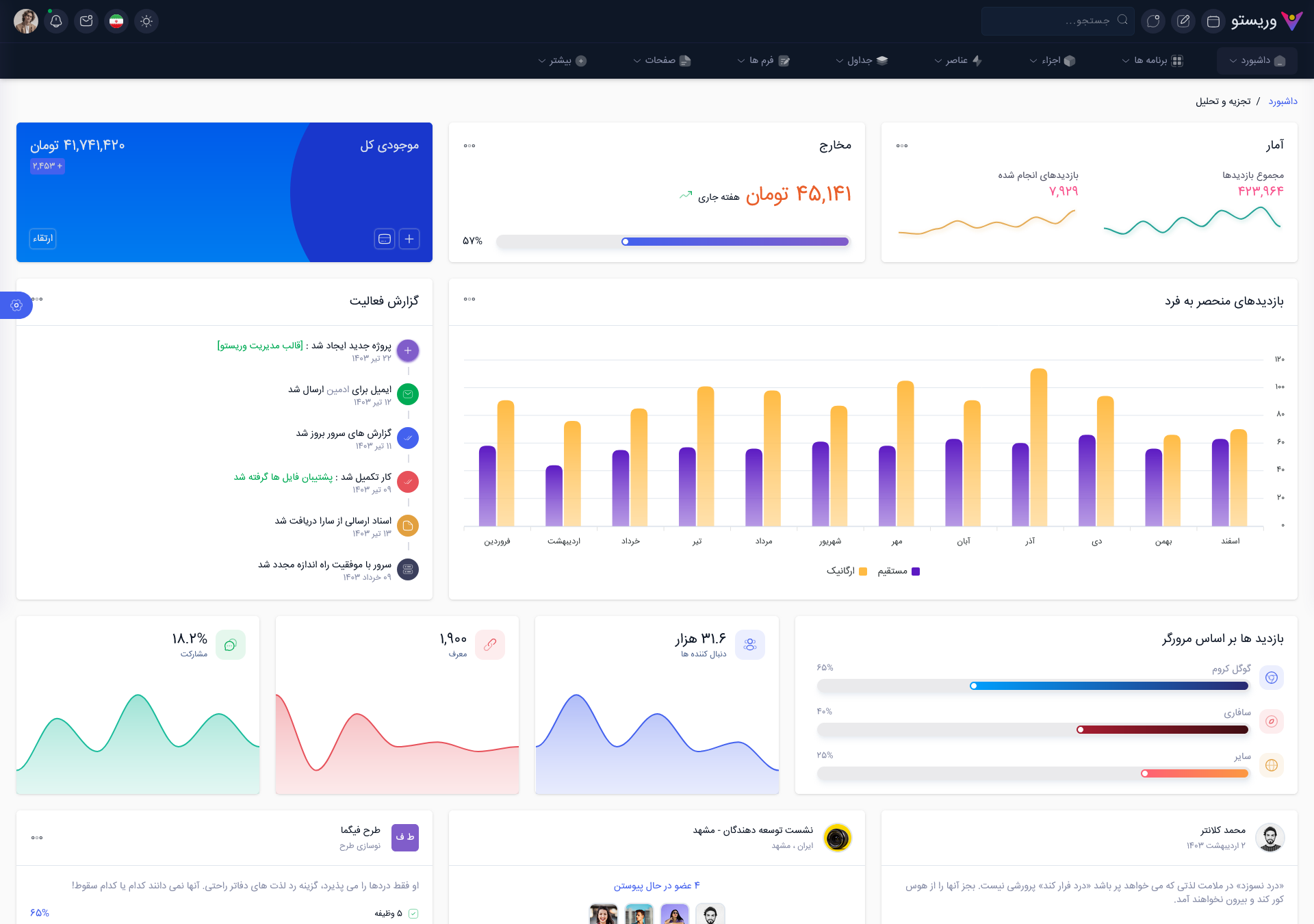The width and height of the screenshot is (1314, 924).
Task: Click the dark server activity icon
Action: point(408,569)
